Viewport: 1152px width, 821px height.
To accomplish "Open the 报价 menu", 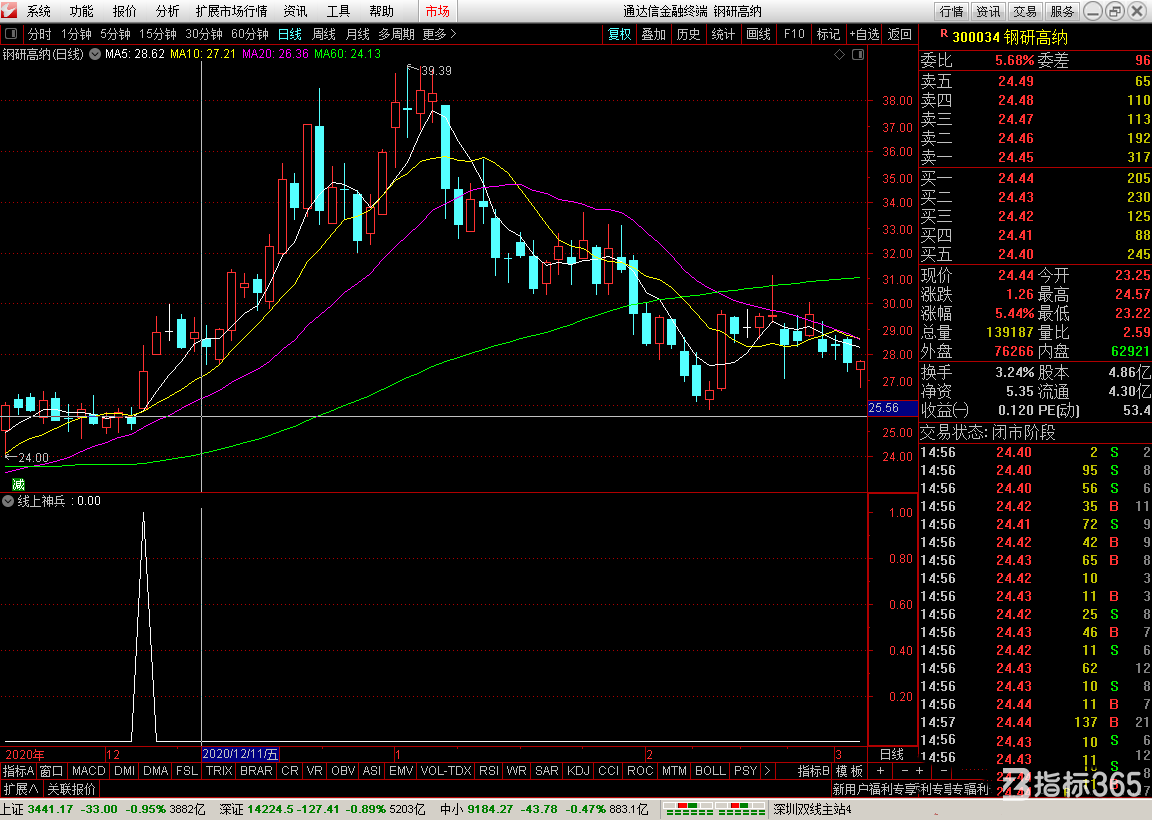I will pos(124,11).
